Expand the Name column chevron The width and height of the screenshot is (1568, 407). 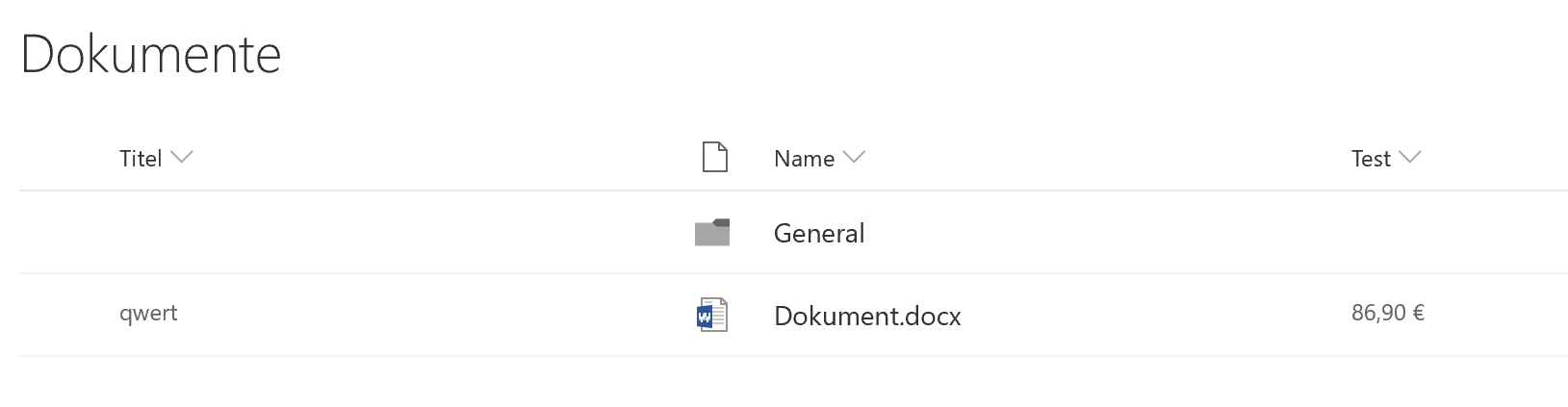853,158
